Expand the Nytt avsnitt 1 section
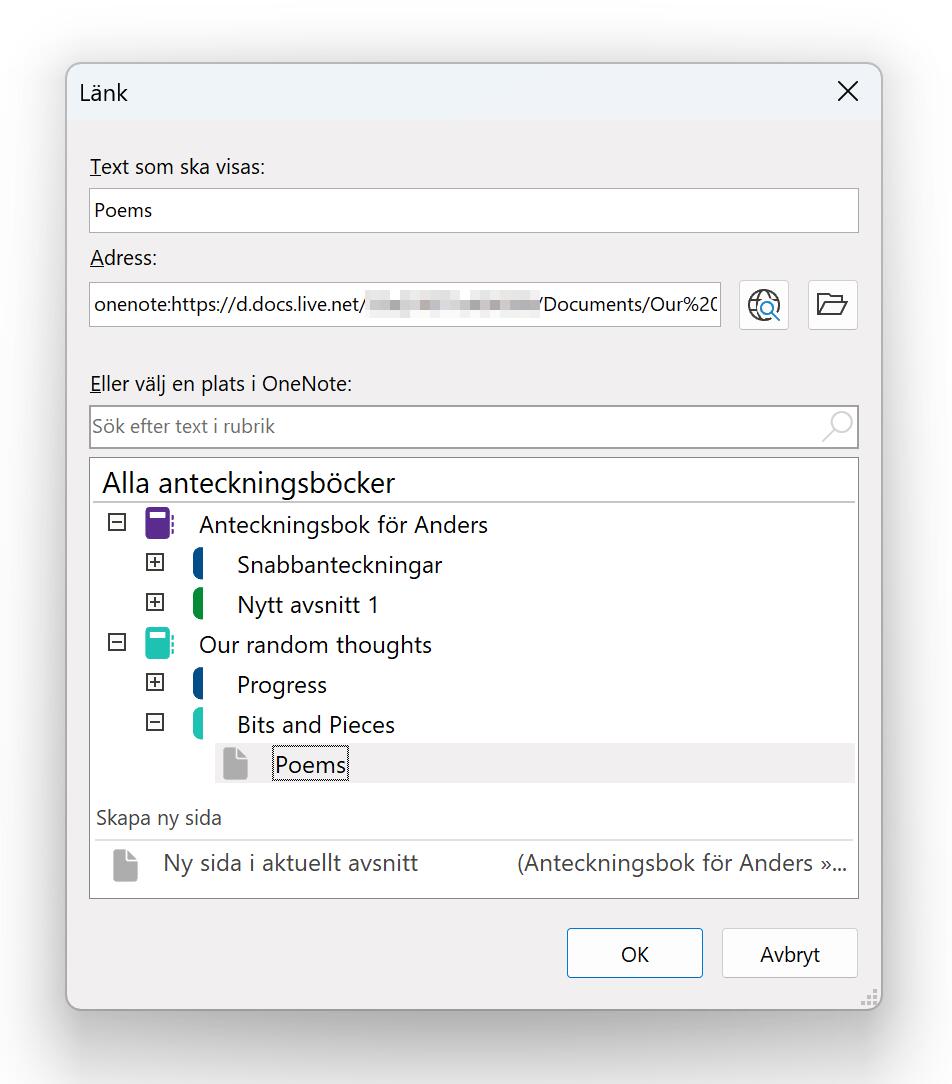Screen dimensions: 952x1084 point(155,602)
